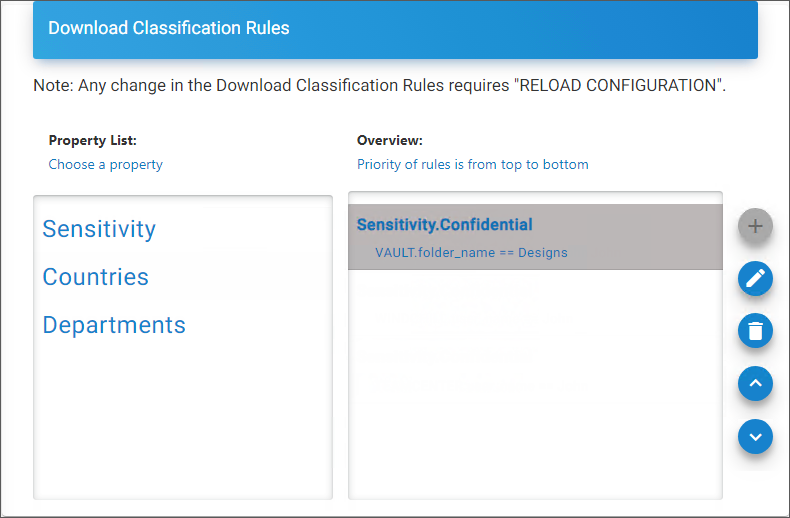The image size is (790, 518).
Task: Click the word "Note:" above the lists
Action: point(53,86)
